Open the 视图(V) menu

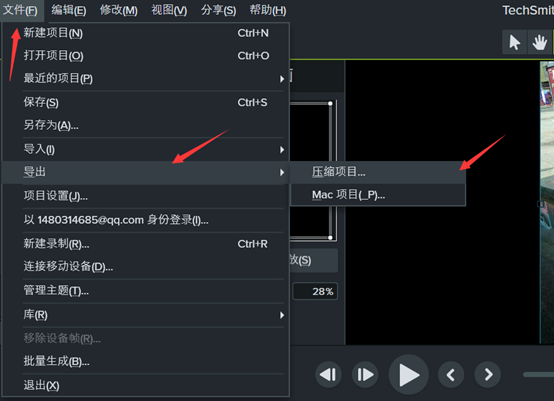click(x=169, y=11)
